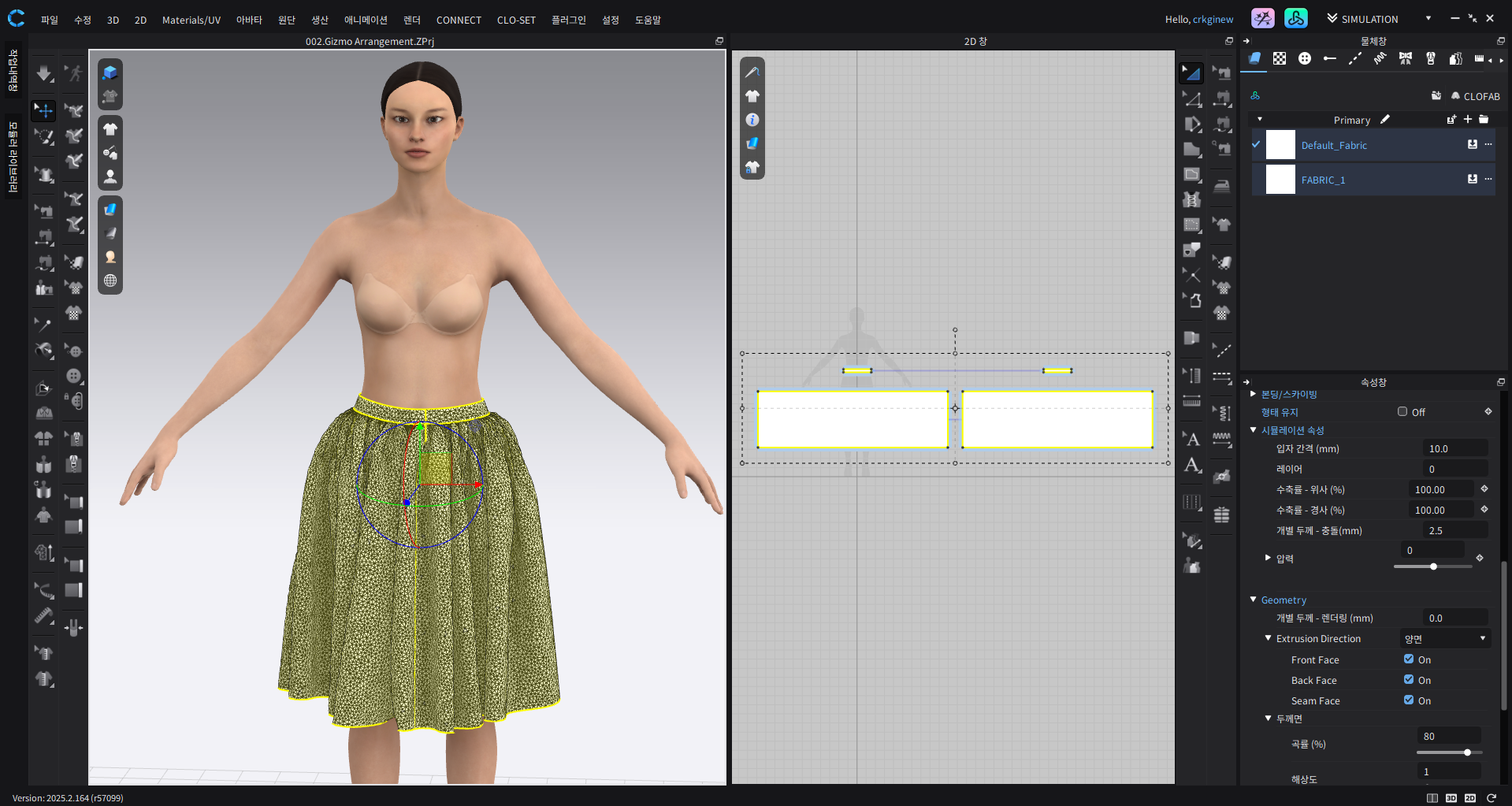Expand the 압력 property group

pos(1268,558)
